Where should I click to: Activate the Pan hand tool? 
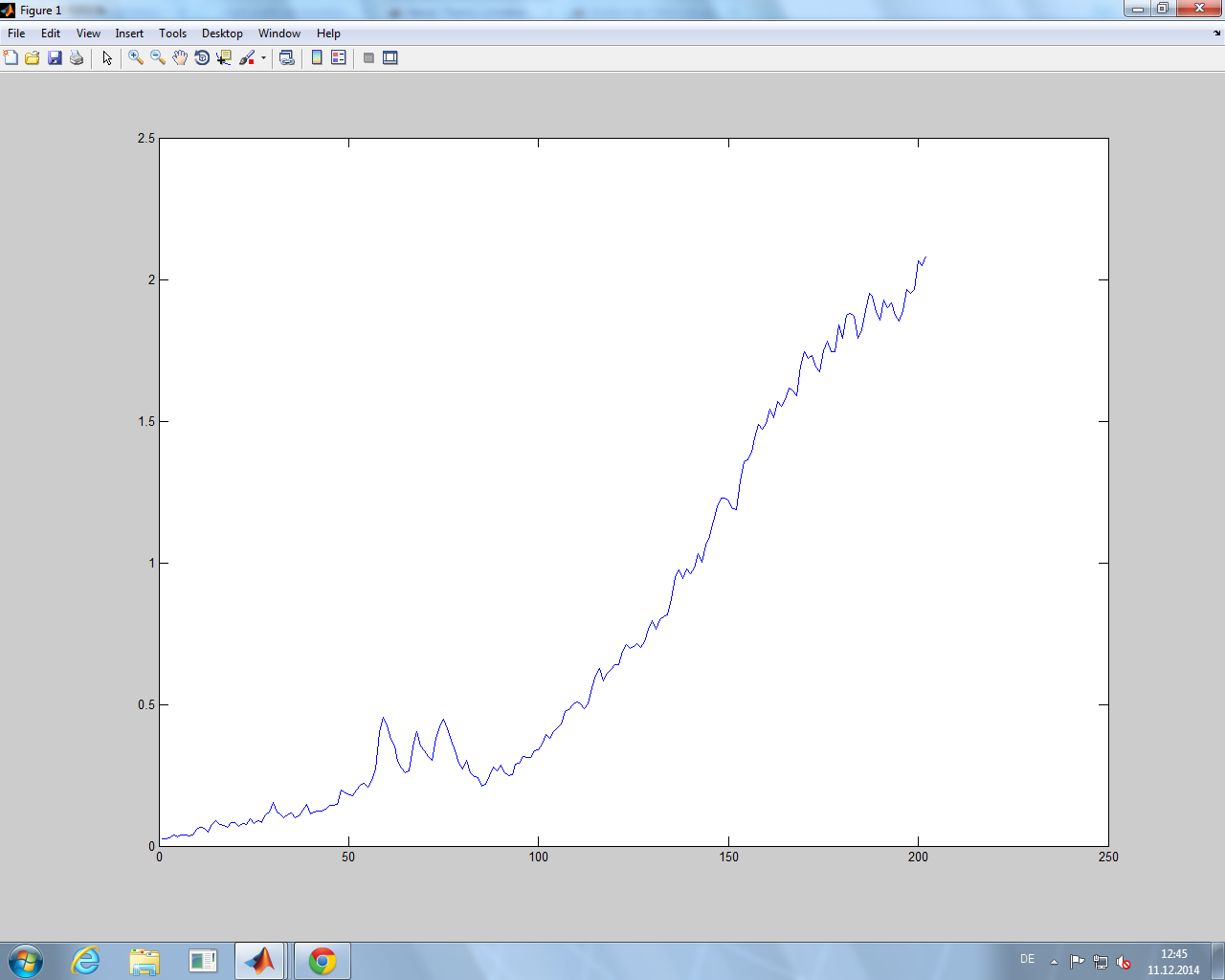180,58
